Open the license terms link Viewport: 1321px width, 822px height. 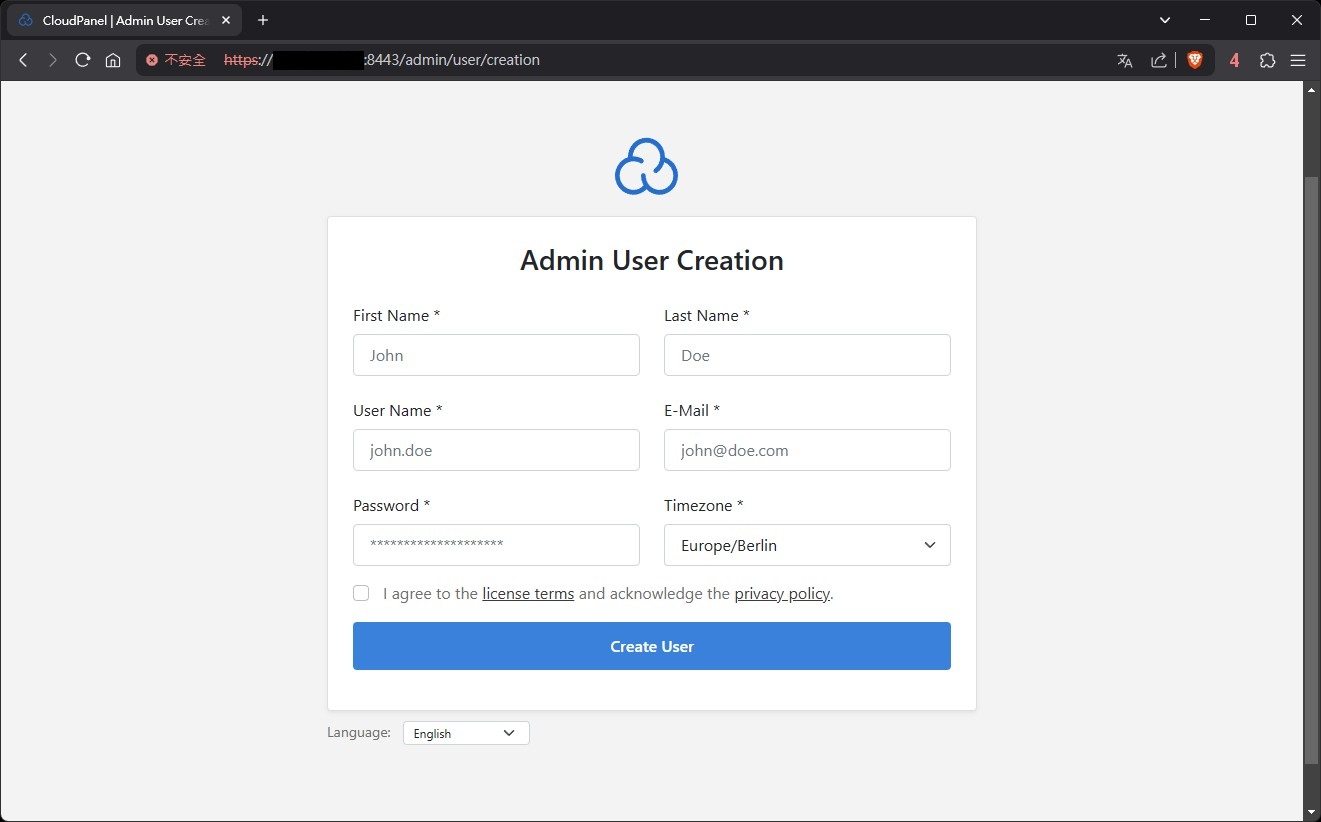tap(528, 594)
